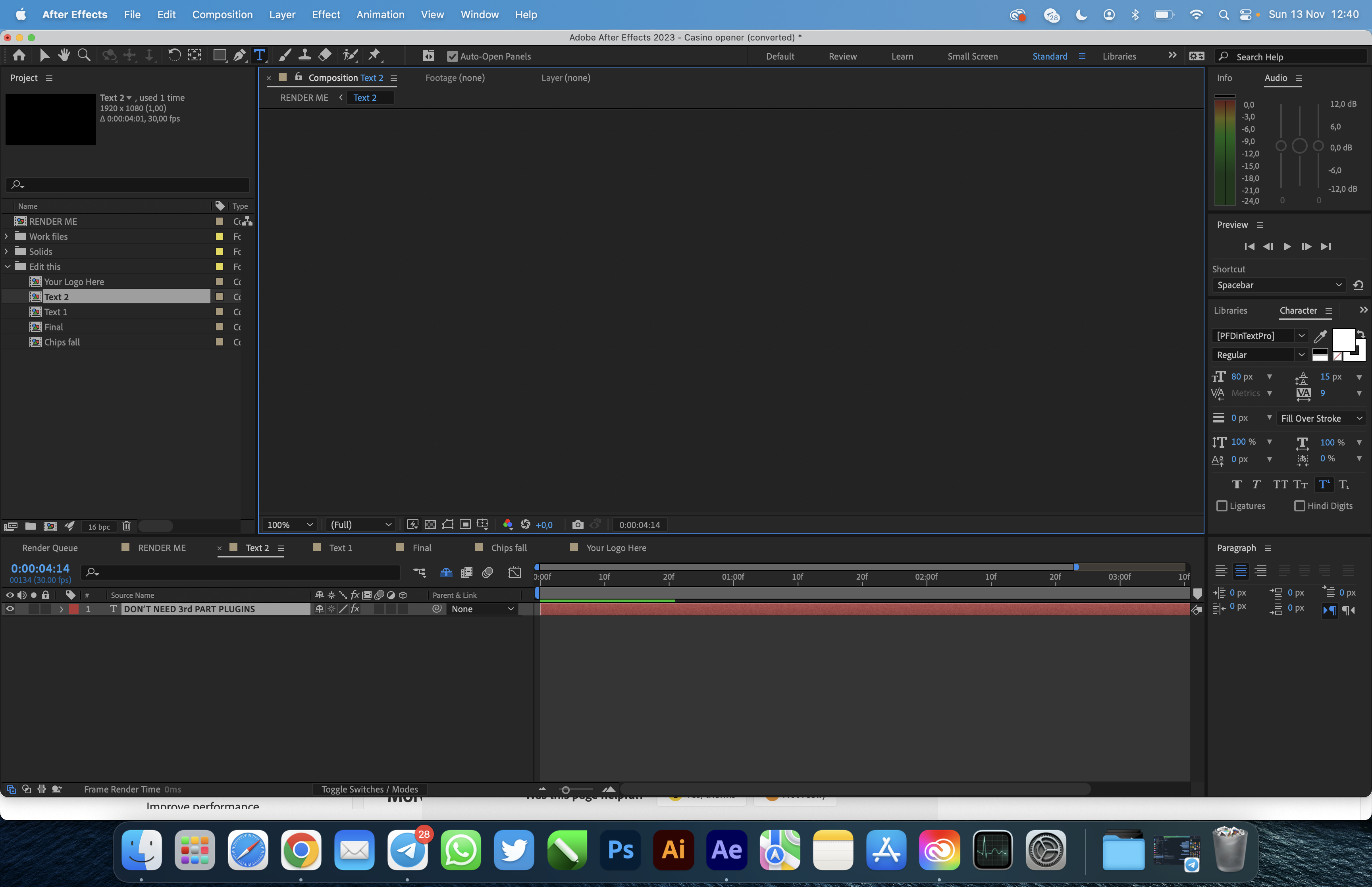
Task: Open the Parent None dropdown for layer 1
Action: point(482,609)
